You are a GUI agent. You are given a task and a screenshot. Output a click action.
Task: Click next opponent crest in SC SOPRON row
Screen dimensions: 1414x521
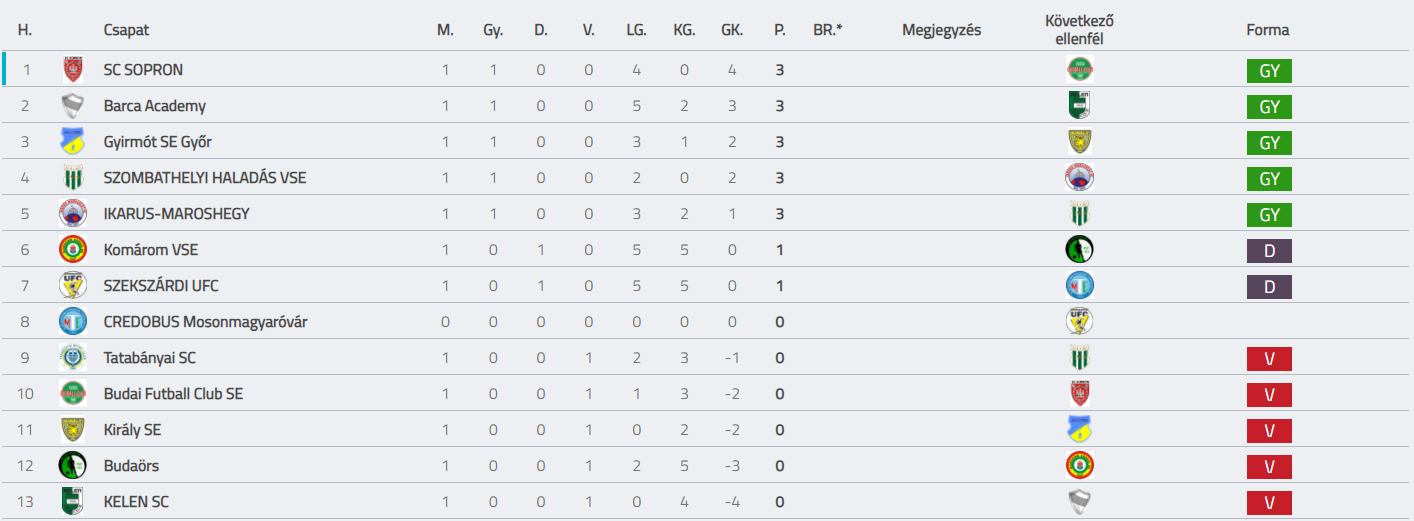(1079, 70)
